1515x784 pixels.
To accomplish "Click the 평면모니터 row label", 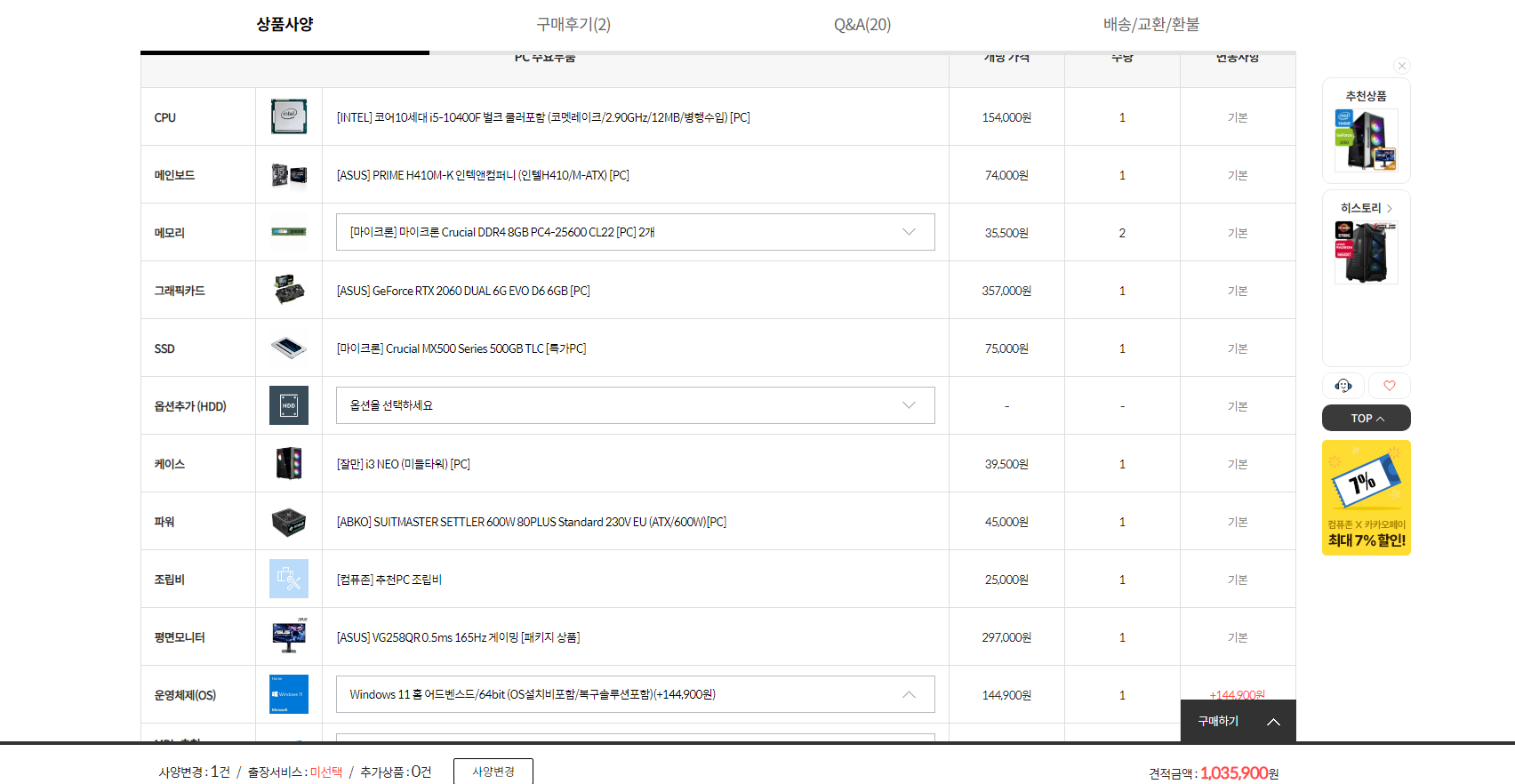I will tap(180, 637).
